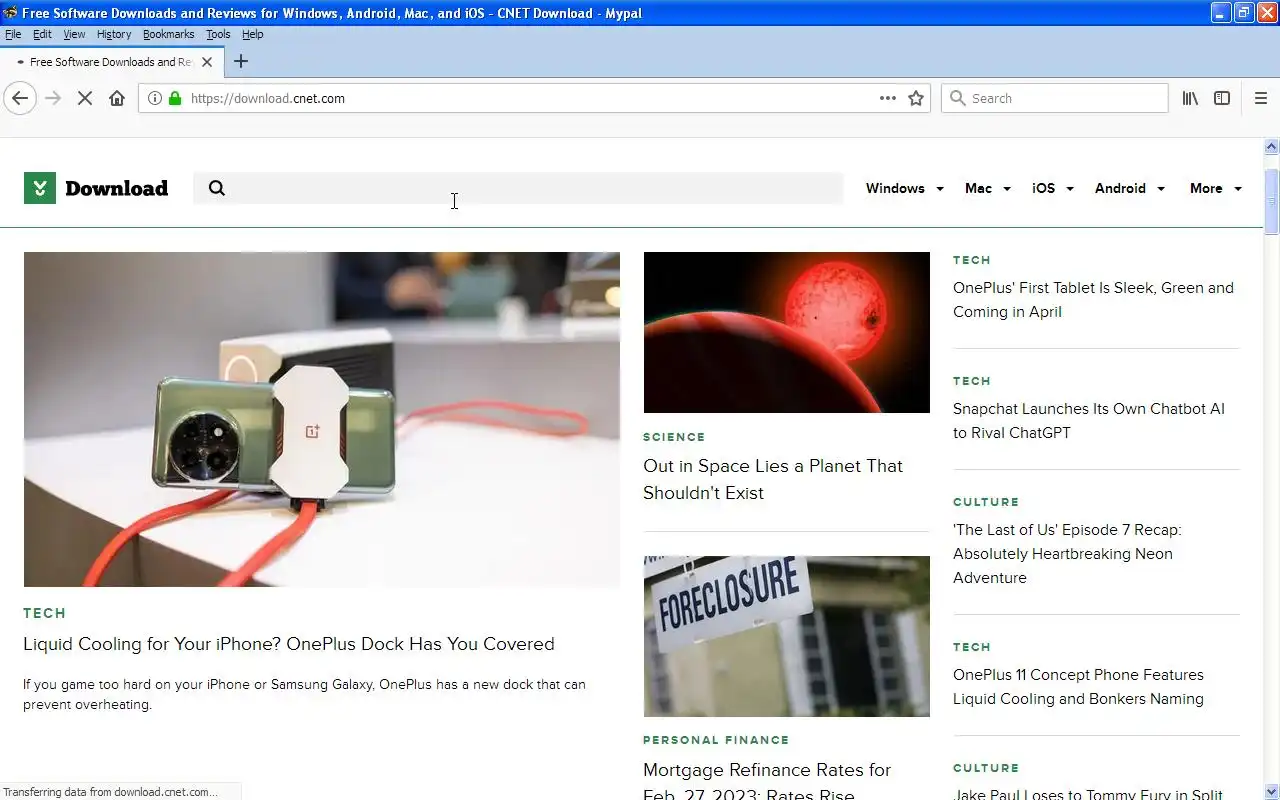The image size is (1280, 800).
Task: Click the page scroll up arrow
Action: coord(1271,147)
